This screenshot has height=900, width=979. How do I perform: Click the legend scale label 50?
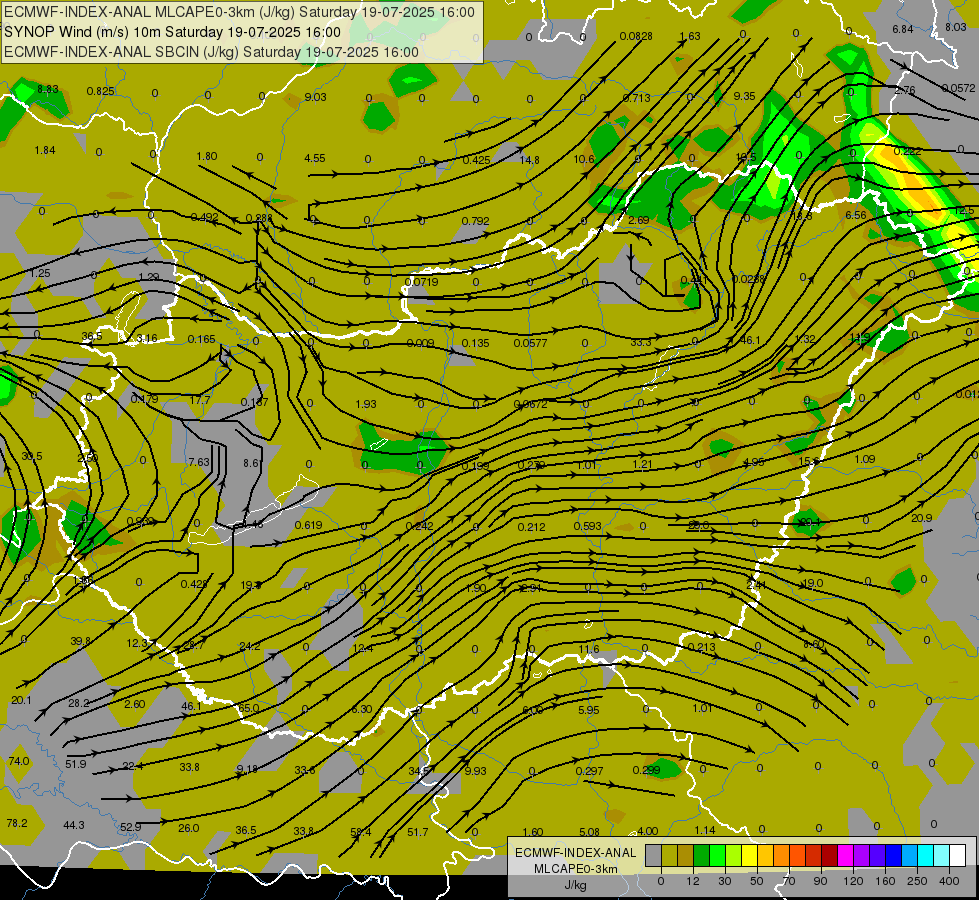coord(757,881)
